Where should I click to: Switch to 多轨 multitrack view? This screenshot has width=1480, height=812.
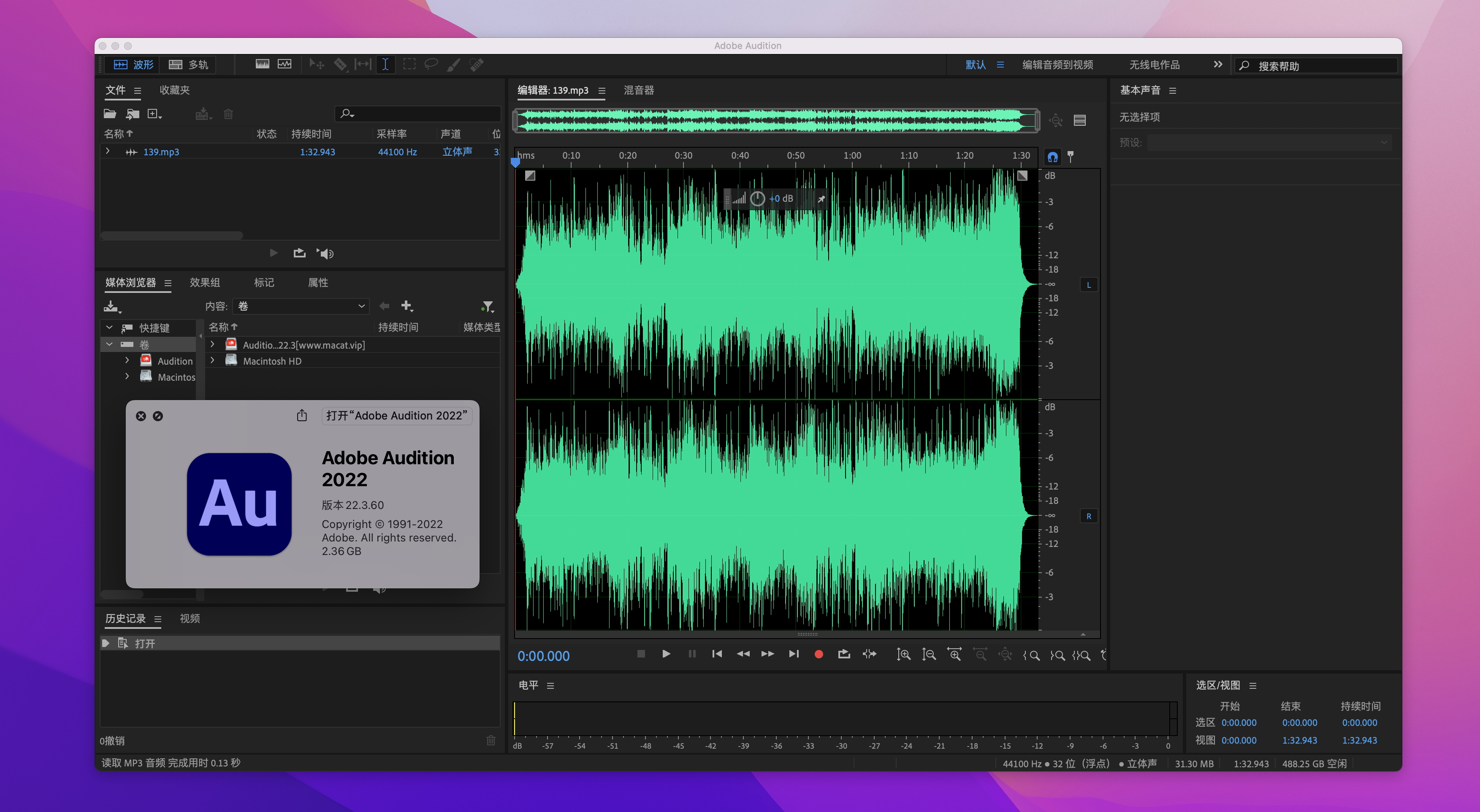coord(188,64)
